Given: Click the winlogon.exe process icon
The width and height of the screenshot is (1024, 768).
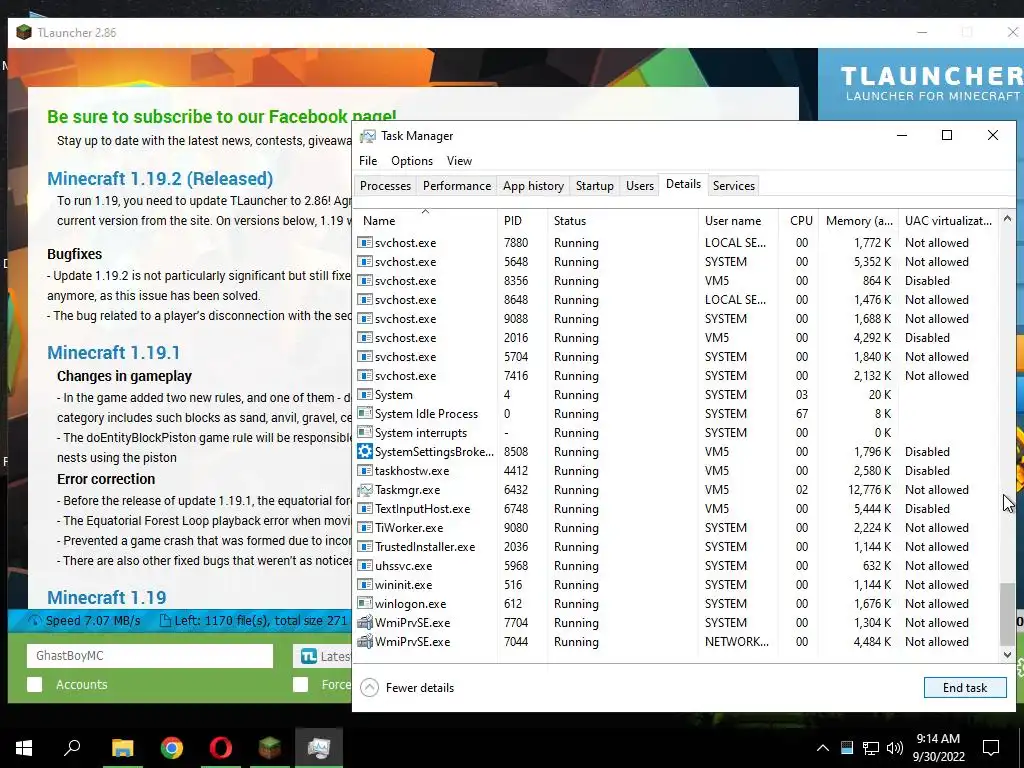Looking at the screenshot, I should pyautogui.click(x=364, y=603).
